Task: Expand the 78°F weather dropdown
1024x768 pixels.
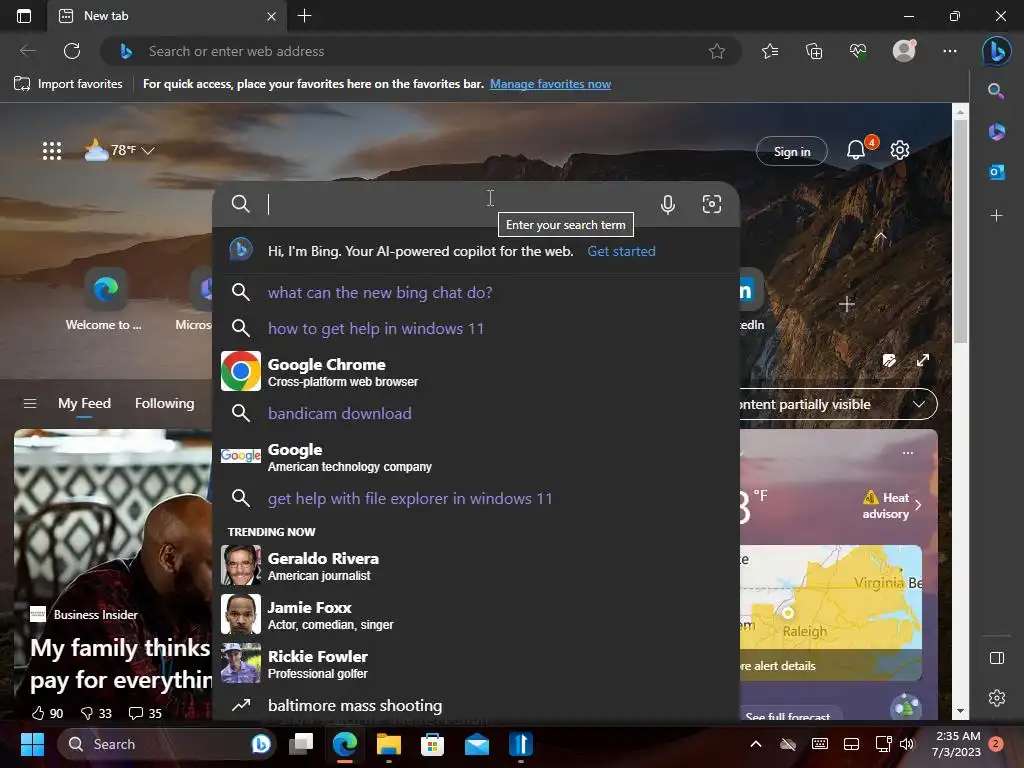Action: point(148,151)
